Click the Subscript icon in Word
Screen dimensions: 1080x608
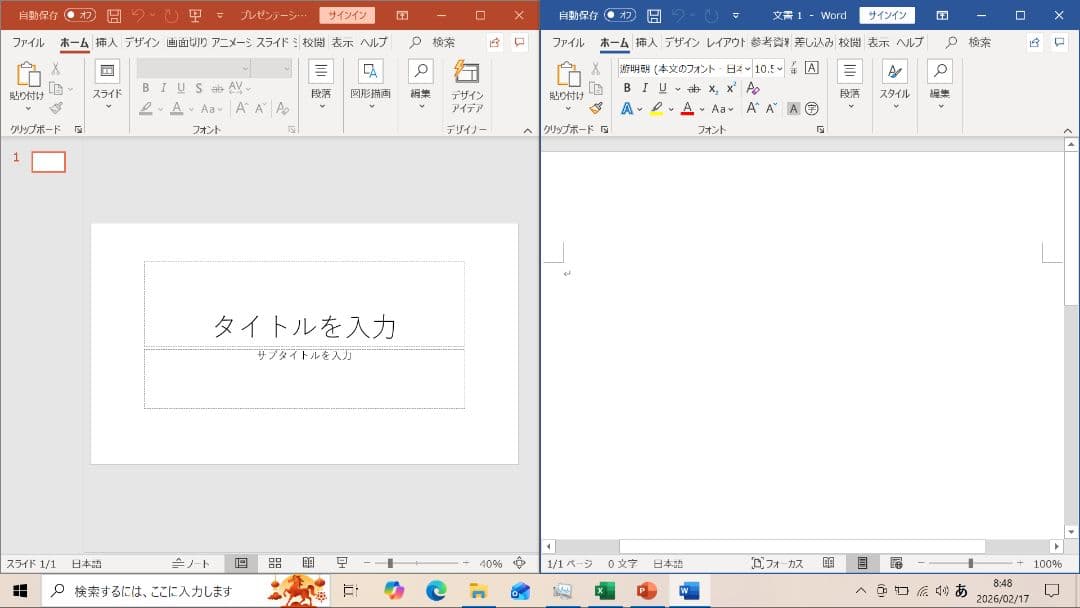point(713,88)
